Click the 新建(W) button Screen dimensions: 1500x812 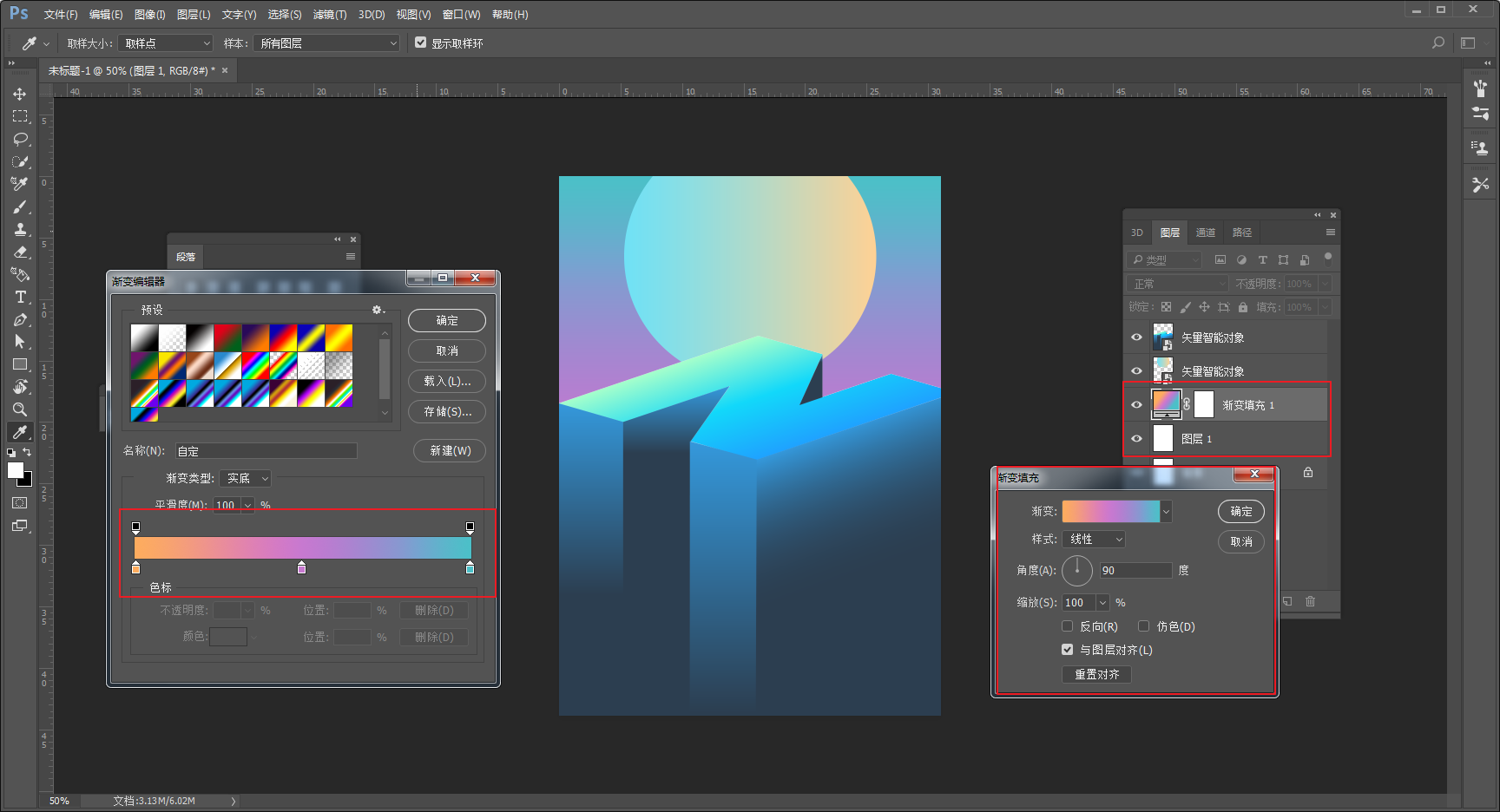[x=450, y=451]
